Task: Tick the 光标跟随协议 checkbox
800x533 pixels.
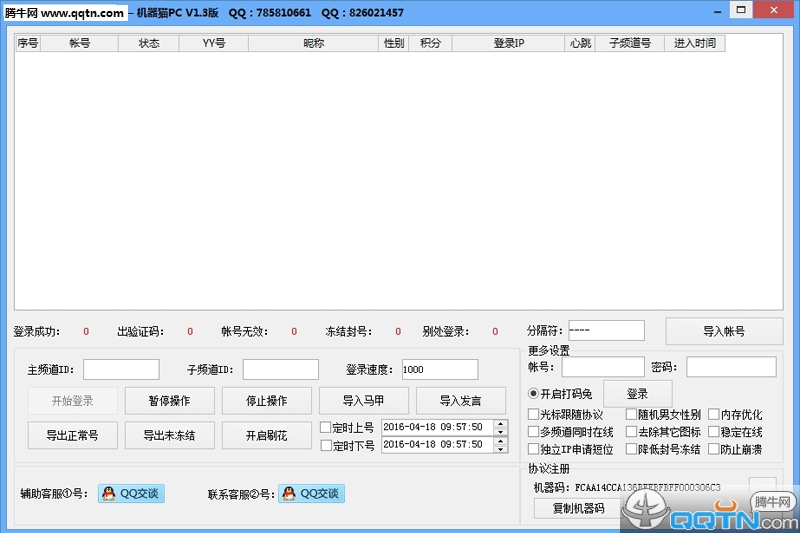Action: tap(533, 415)
